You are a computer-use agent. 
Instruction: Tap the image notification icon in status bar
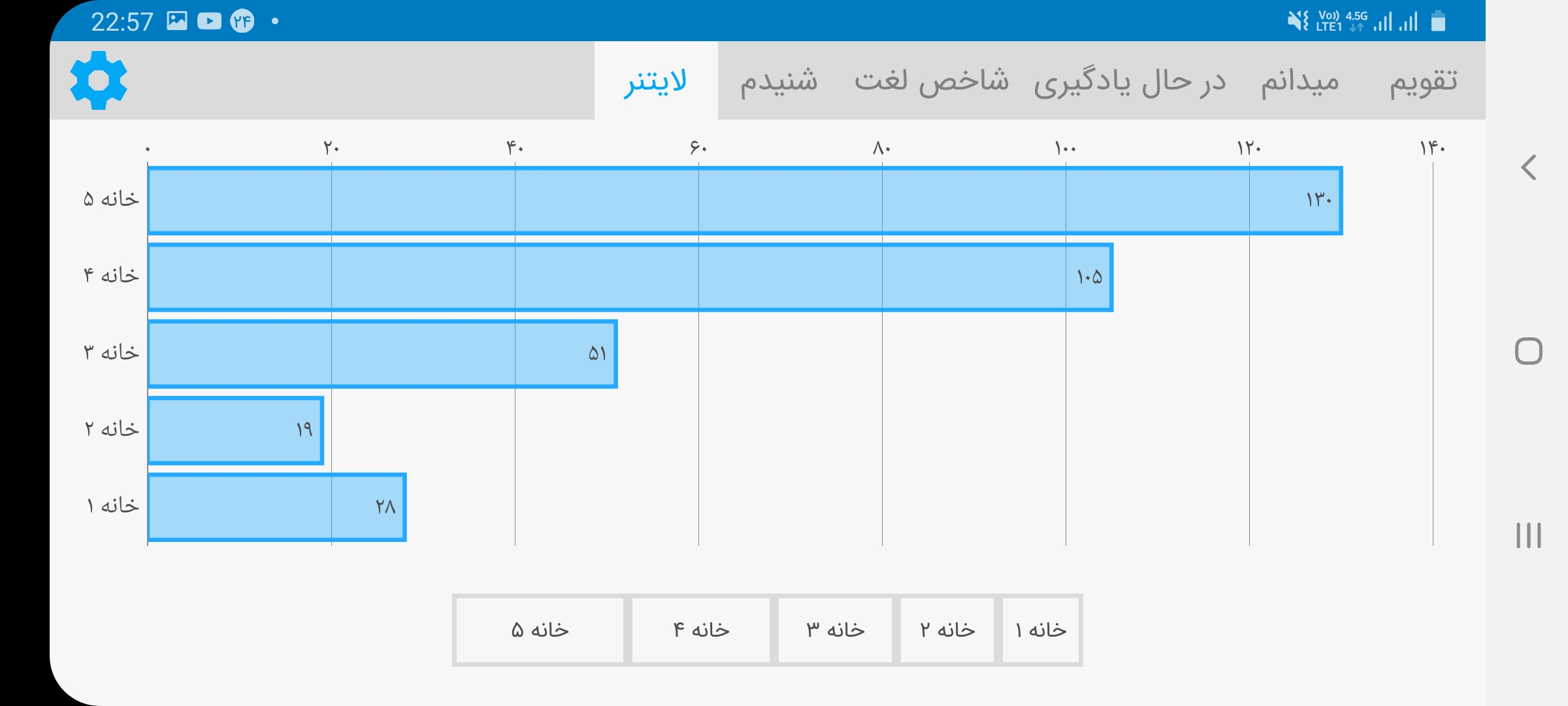click(176, 22)
